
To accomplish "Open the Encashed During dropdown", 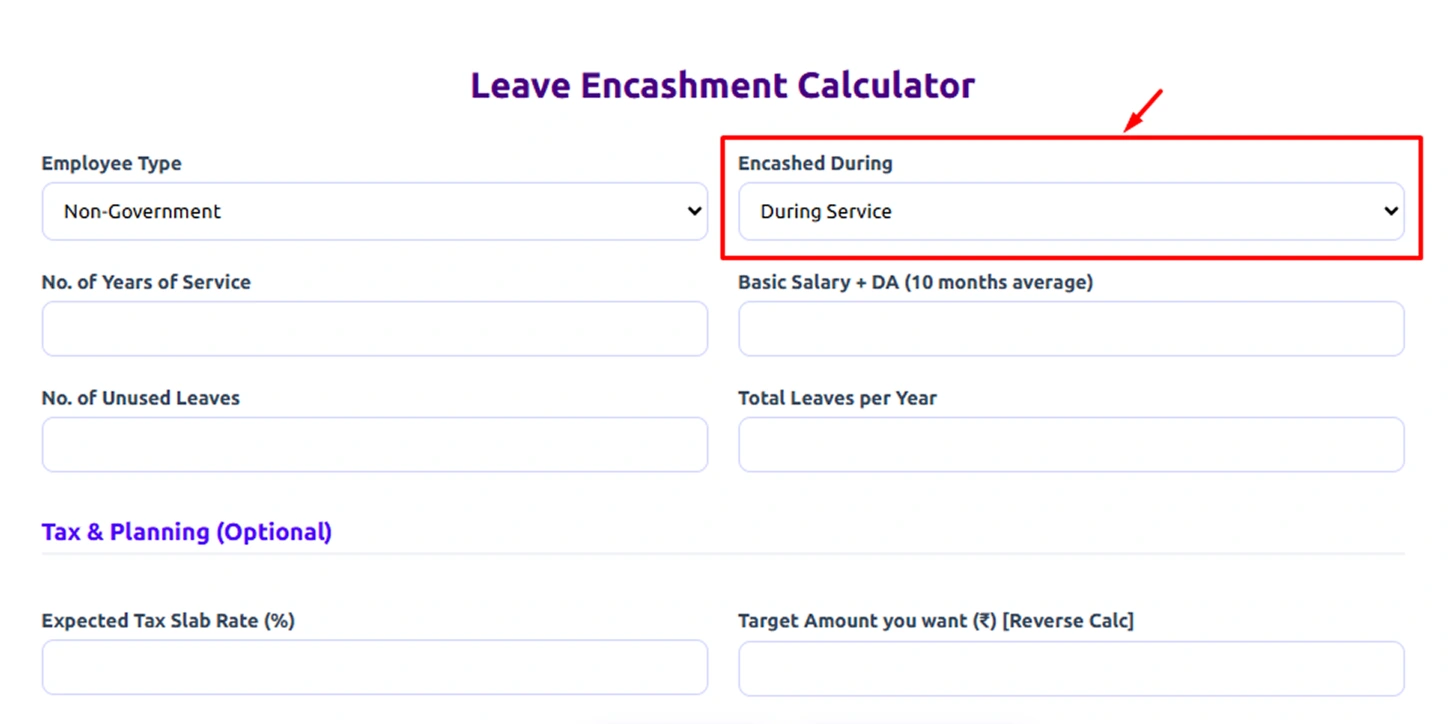I will coord(1070,211).
